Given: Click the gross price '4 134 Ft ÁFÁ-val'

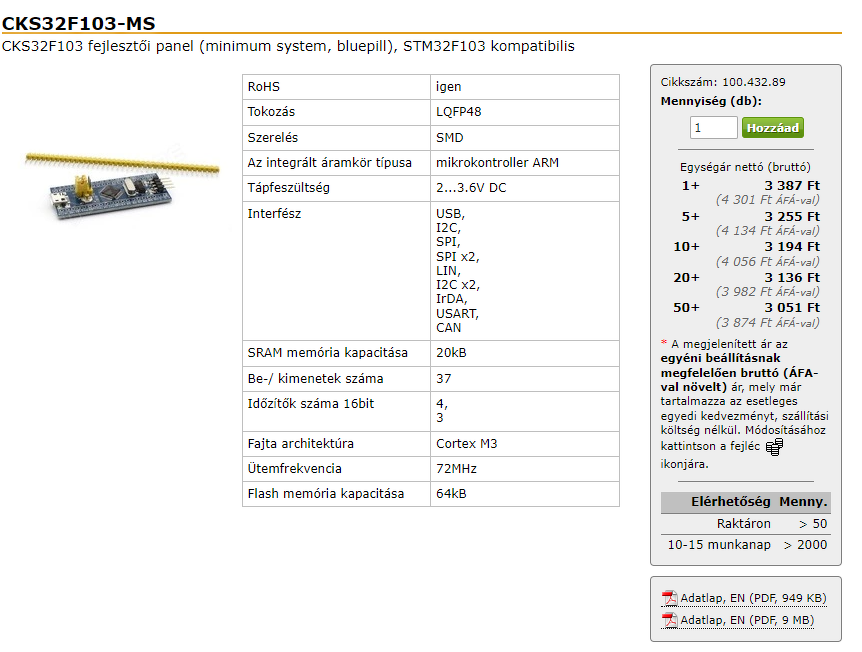Looking at the screenshot, I should 767,231.
